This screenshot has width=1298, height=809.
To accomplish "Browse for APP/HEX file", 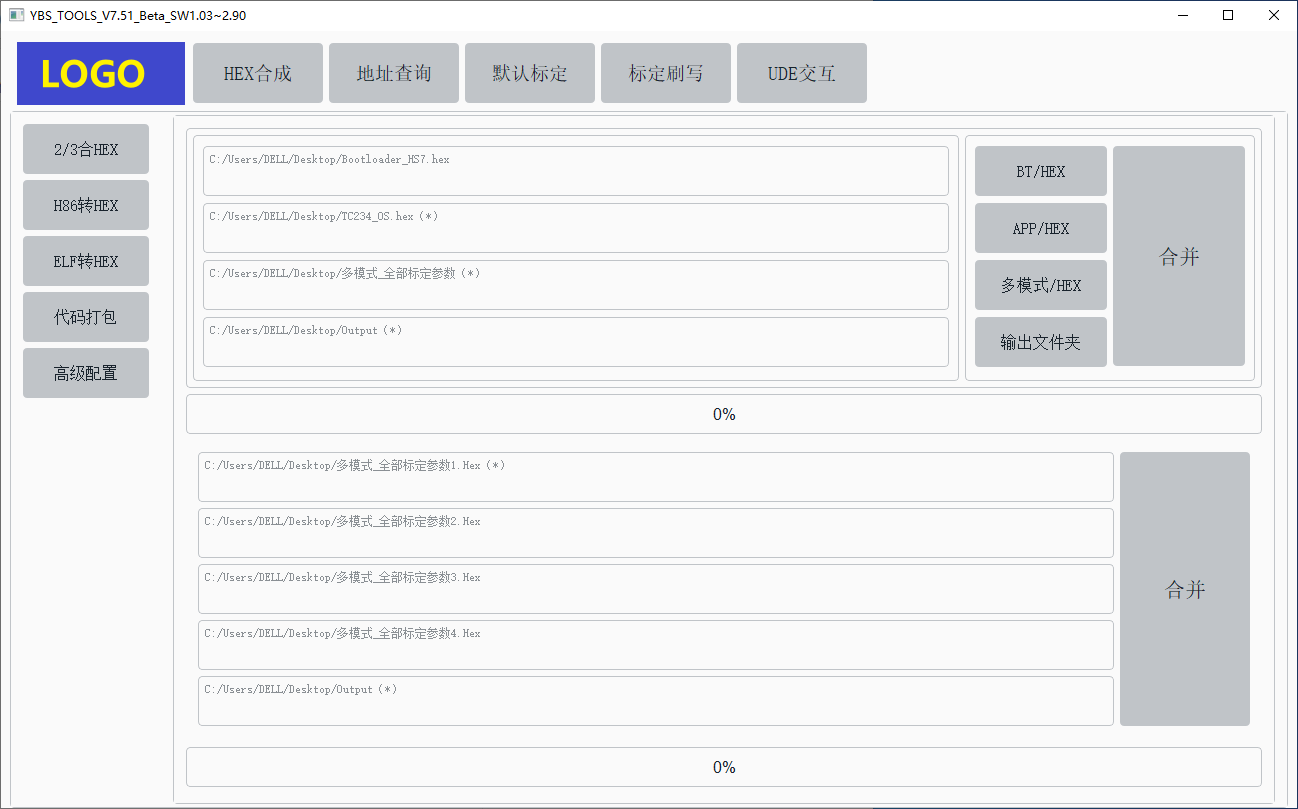I will 1041,228.
